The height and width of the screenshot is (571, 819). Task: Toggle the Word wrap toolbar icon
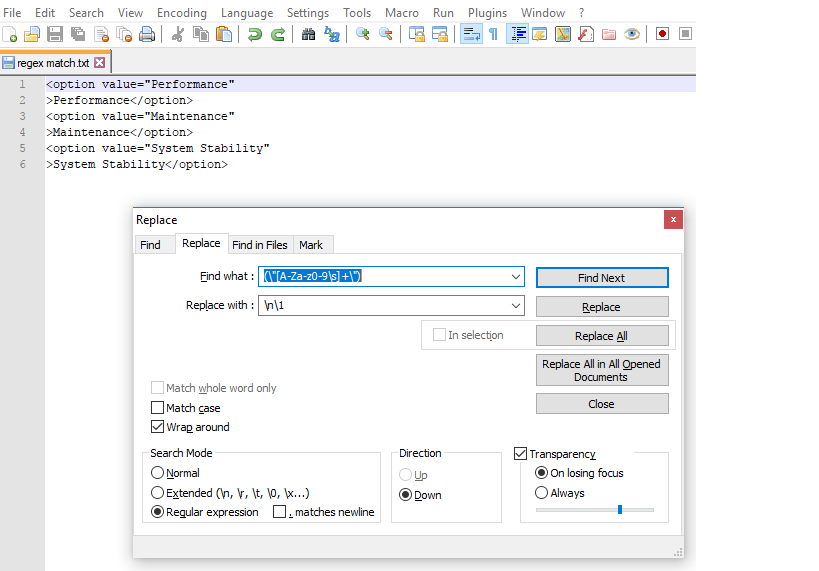click(x=471, y=34)
